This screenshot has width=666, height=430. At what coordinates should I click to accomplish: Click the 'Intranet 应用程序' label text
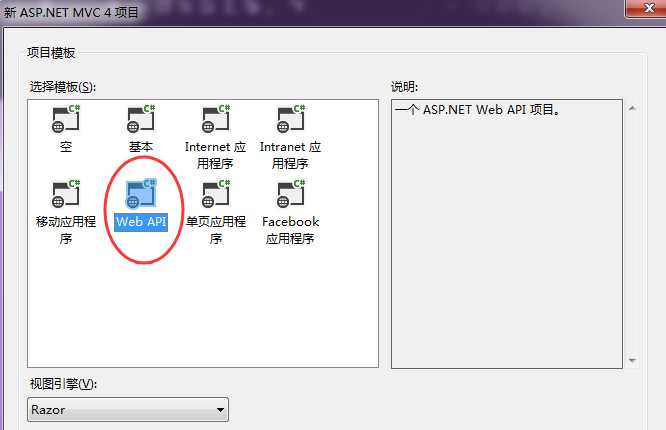tap(290, 155)
